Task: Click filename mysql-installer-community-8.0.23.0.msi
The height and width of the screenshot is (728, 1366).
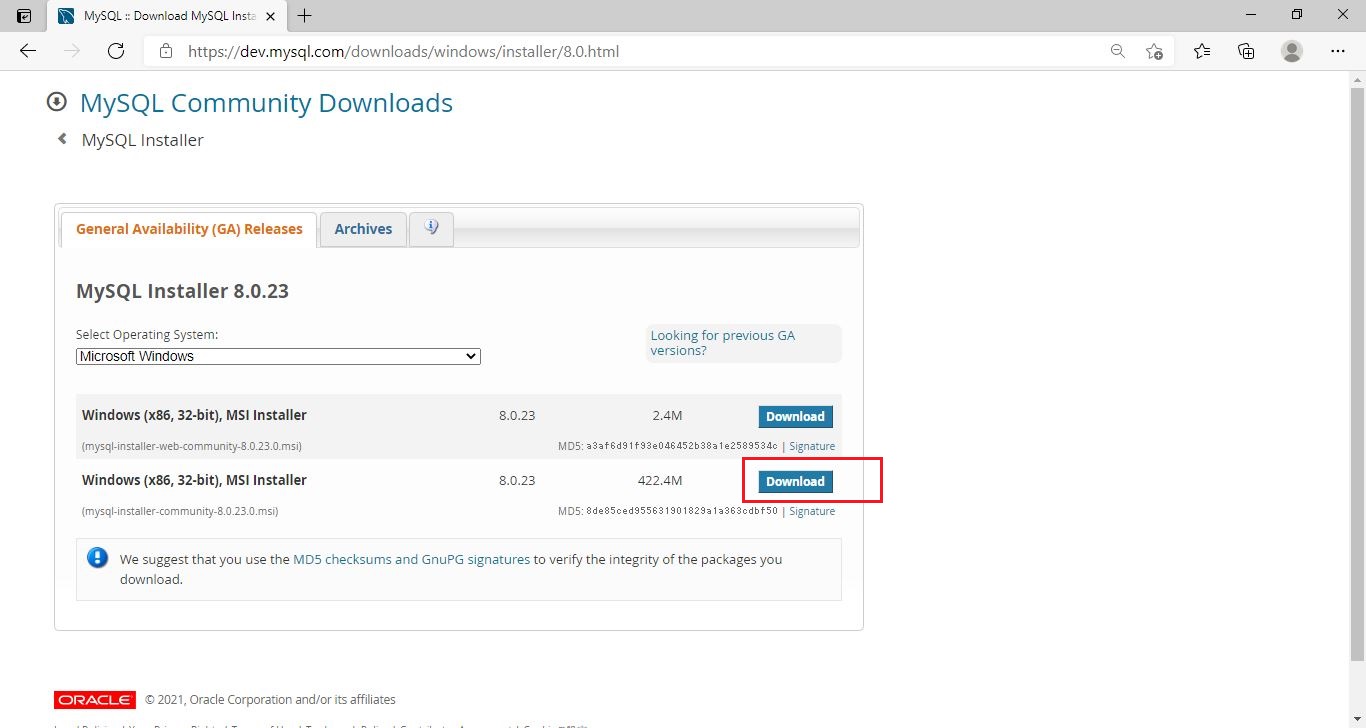Action: [180, 511]
